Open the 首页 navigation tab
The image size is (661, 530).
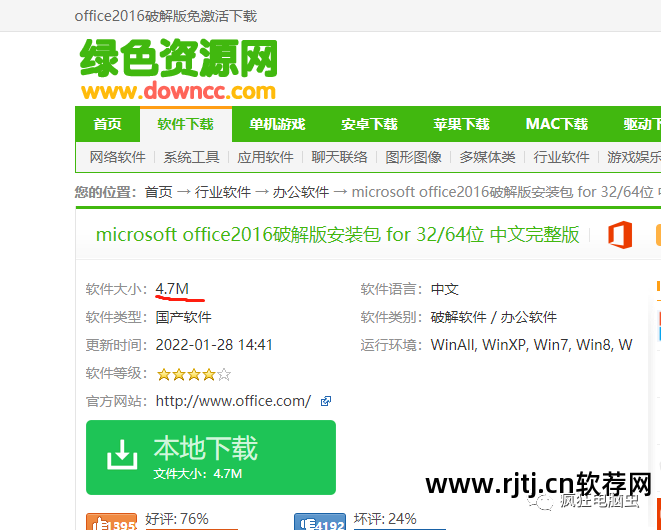pyautogui.click(x=107, y=124)
